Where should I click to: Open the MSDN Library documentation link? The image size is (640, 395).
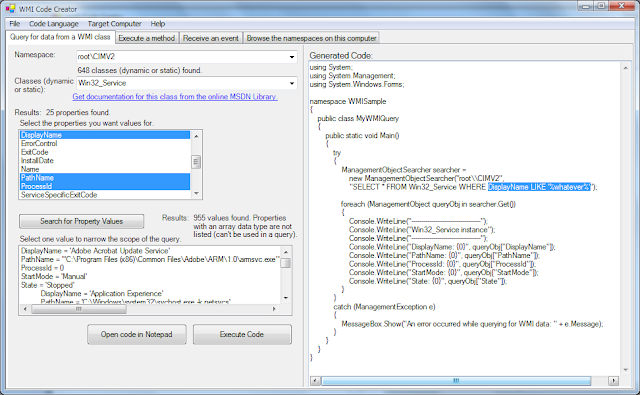click(175, 97)
